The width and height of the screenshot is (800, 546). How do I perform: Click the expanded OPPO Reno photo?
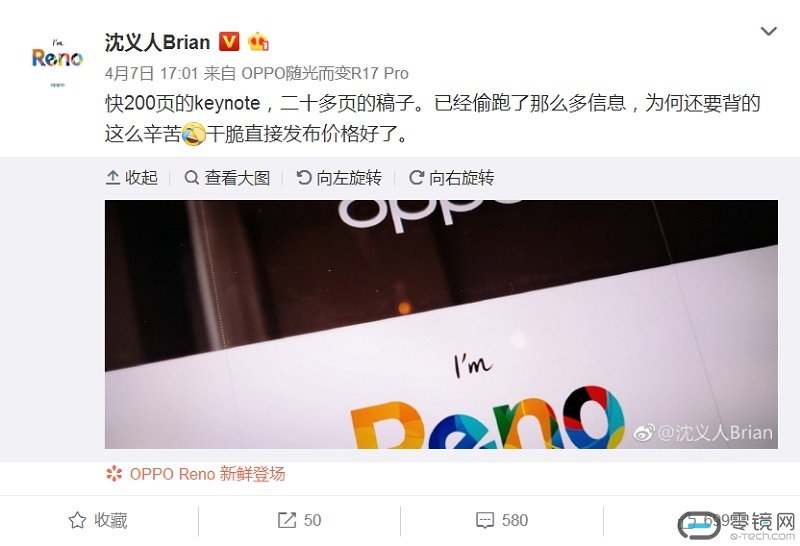[441, 325]
